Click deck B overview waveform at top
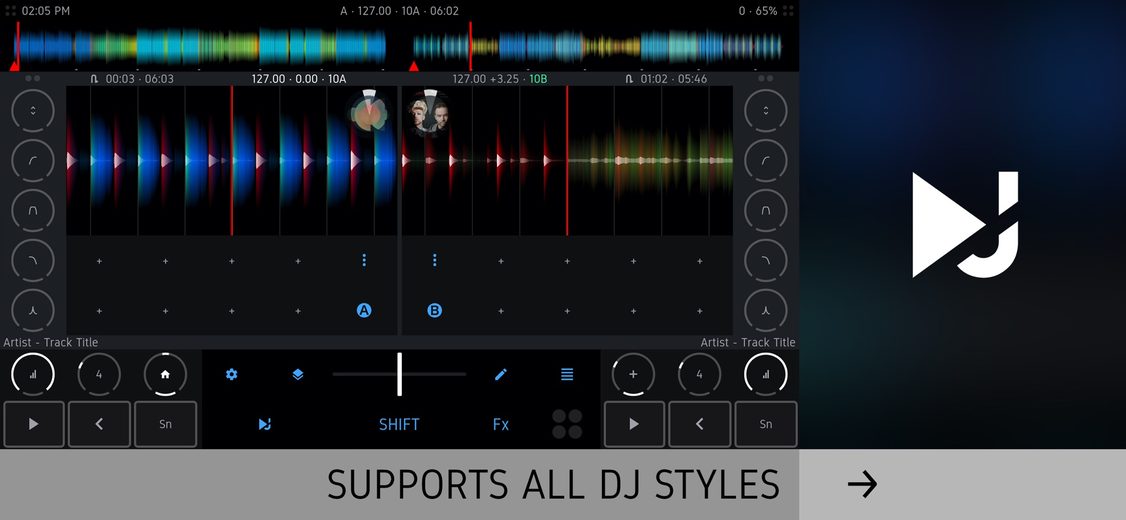This screenshot has height=520, width=1126. click(597, 46)
